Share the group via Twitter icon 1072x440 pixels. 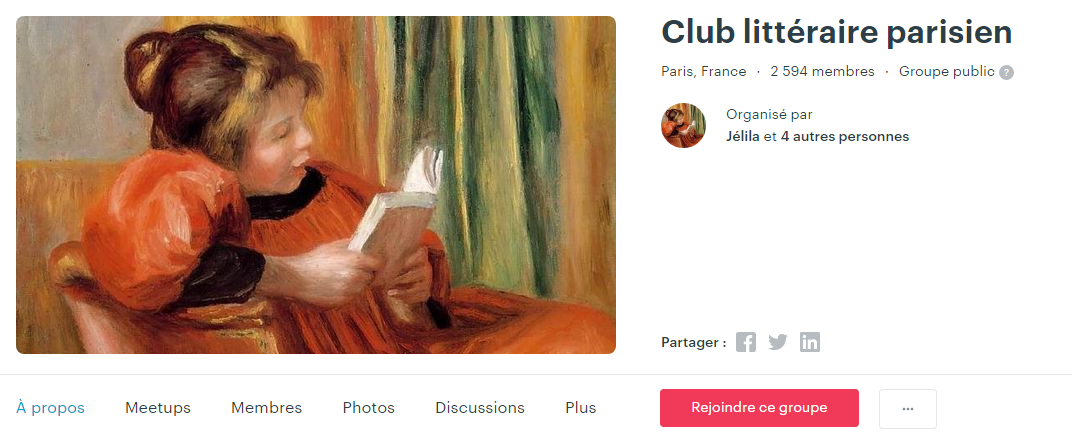(778, 342)
